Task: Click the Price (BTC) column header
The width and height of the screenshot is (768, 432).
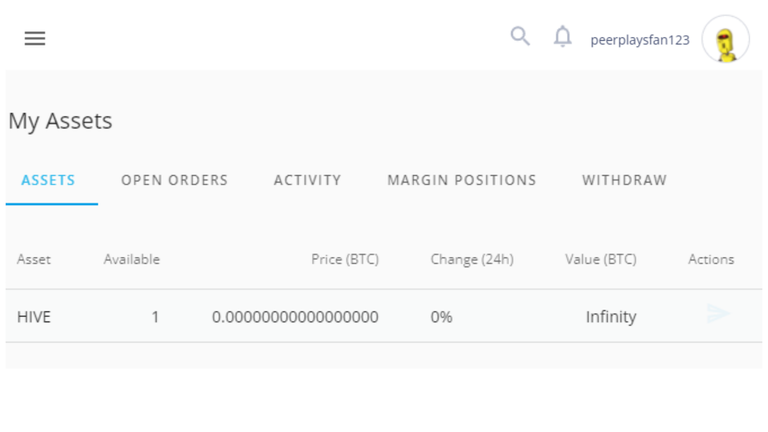Action: click(x=345, y=259)
